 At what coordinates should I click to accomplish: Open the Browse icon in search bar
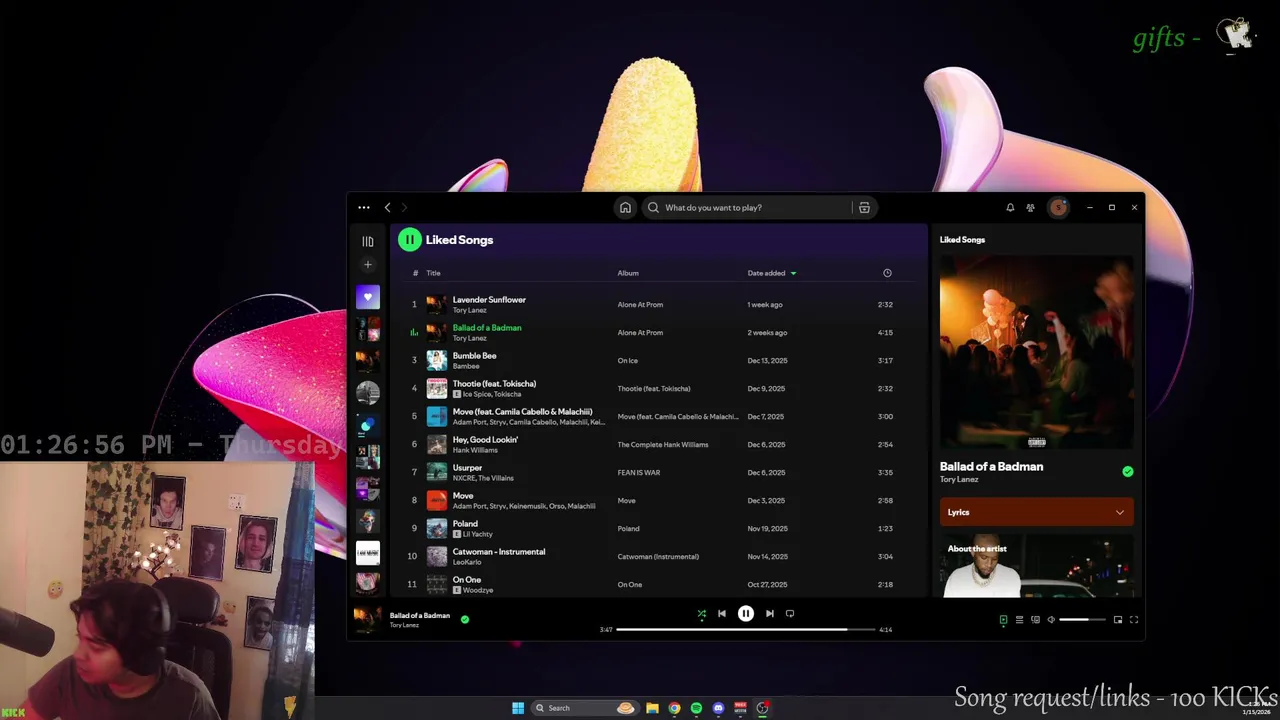click(864, 207)
